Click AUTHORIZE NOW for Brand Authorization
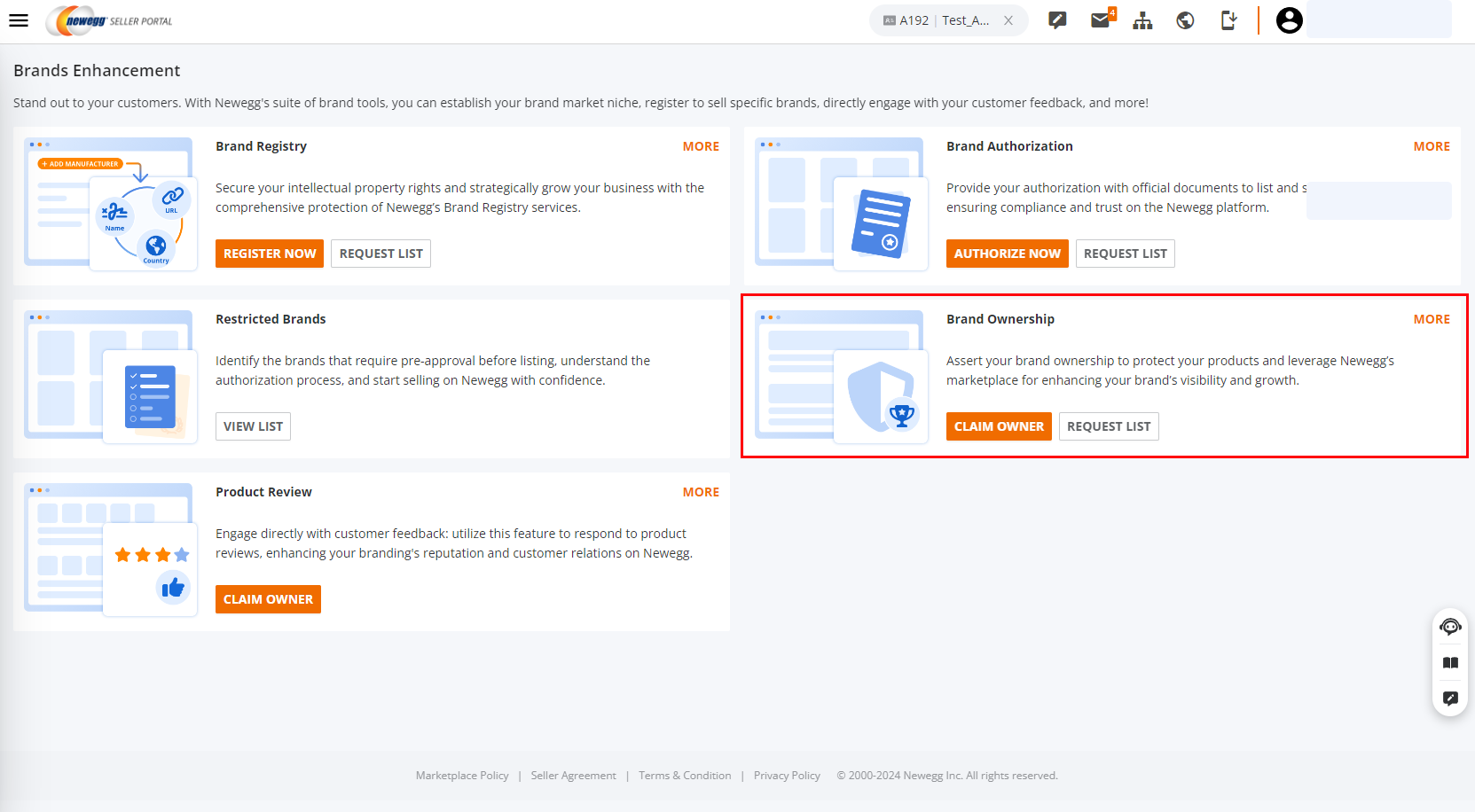The height and width of the screenshot is (812, 1475). point(1007,254)
